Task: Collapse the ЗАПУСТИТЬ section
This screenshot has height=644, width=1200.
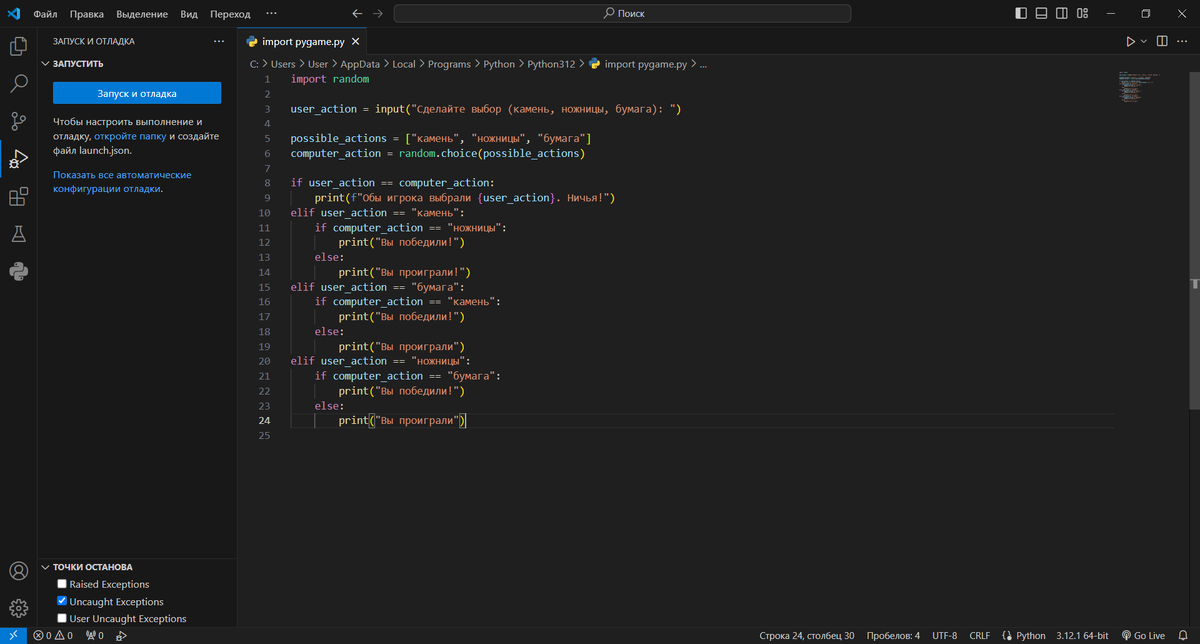Action: [x=45, y=63]
